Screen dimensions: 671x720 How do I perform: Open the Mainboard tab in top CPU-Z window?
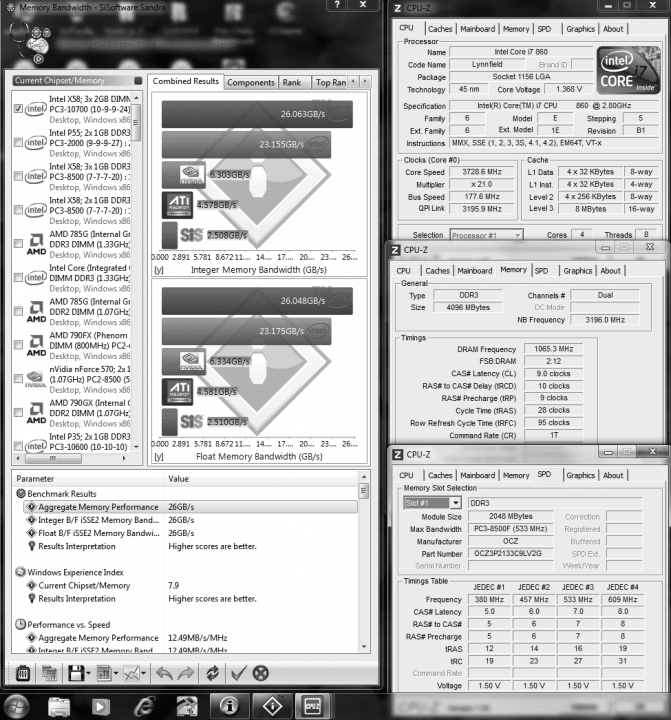(478, 29)
